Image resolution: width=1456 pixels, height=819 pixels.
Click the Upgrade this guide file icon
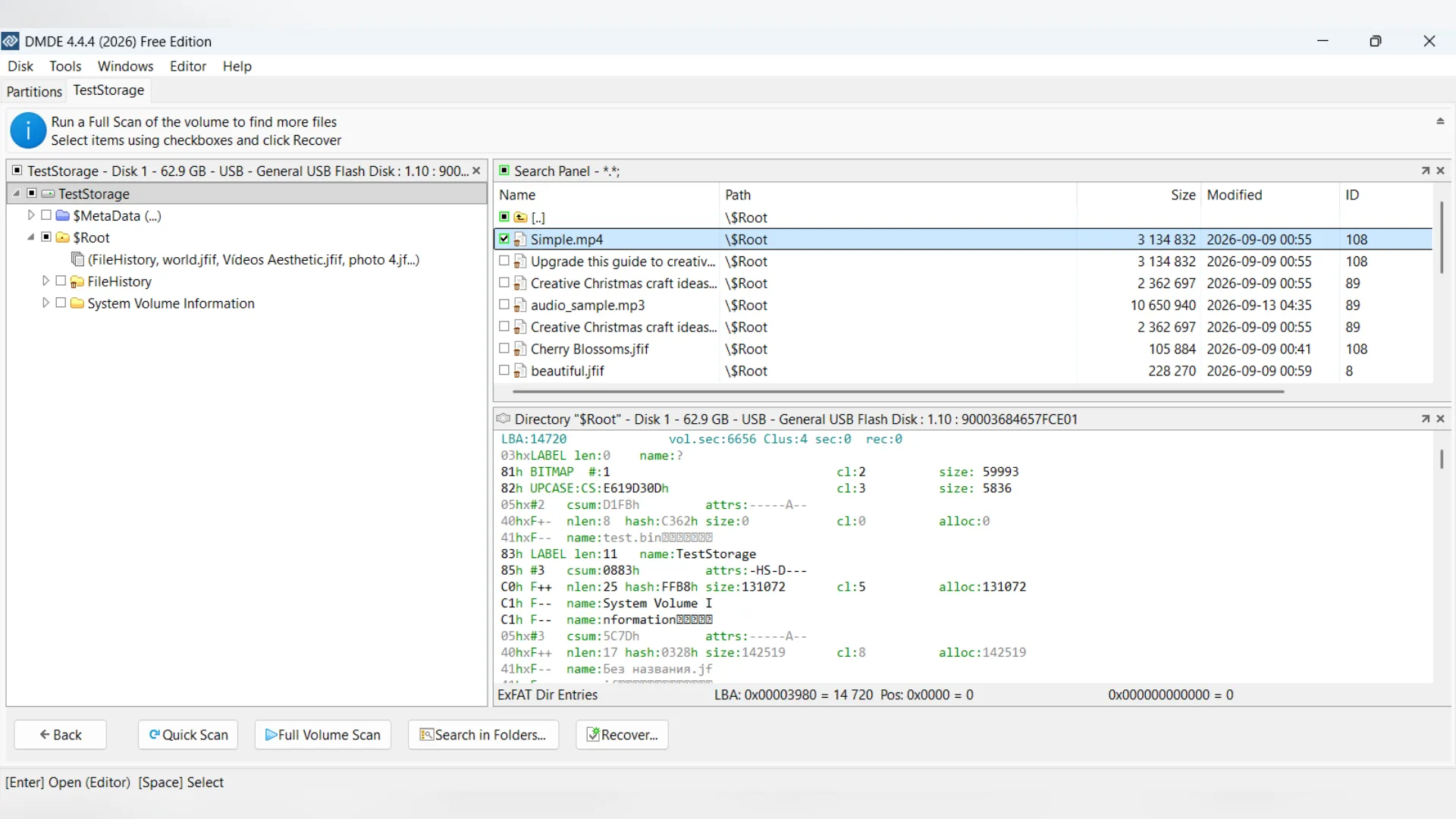520,262
